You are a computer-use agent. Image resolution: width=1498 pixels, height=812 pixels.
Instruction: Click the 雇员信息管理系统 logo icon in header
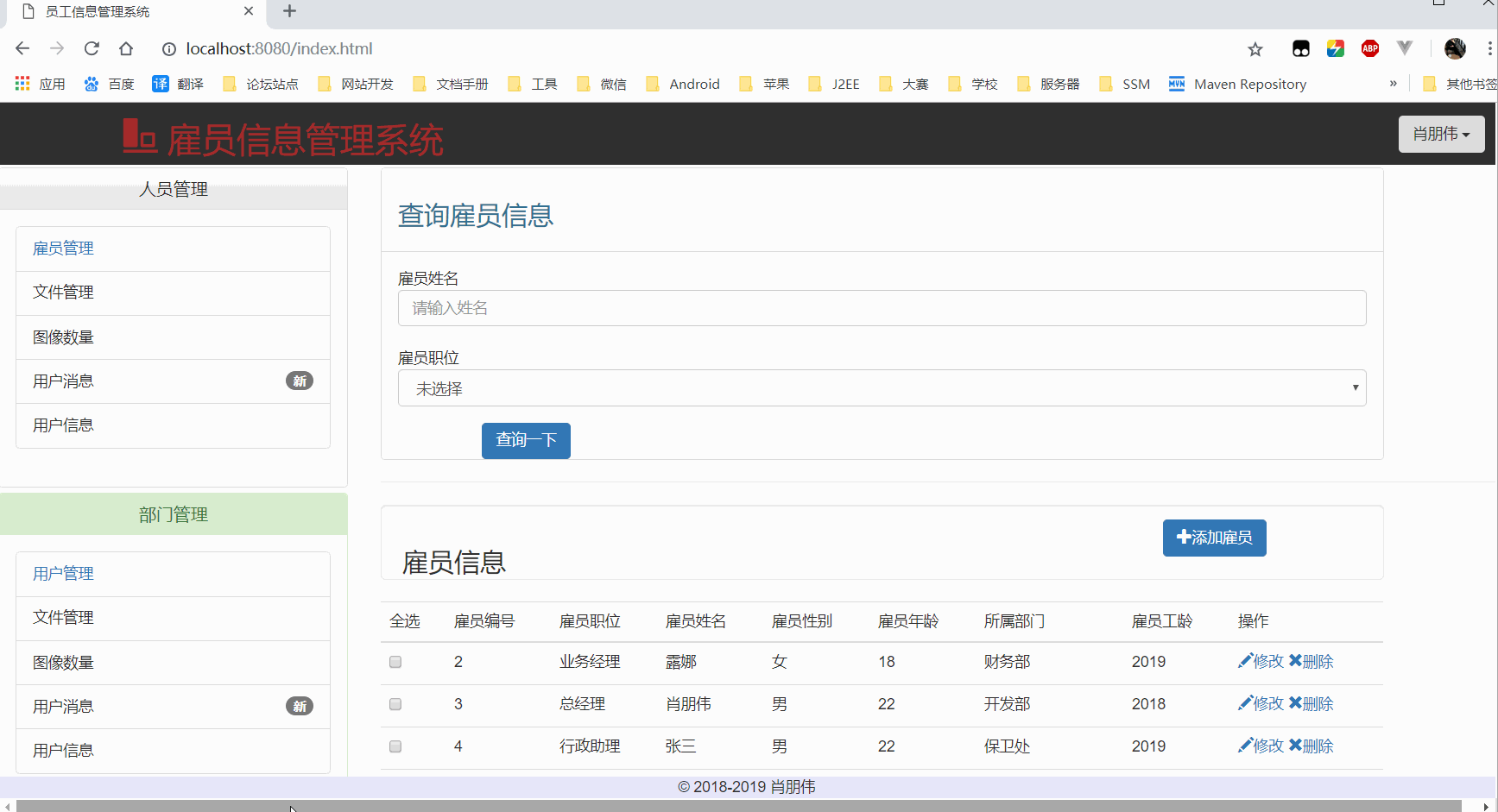coord(141,136)
